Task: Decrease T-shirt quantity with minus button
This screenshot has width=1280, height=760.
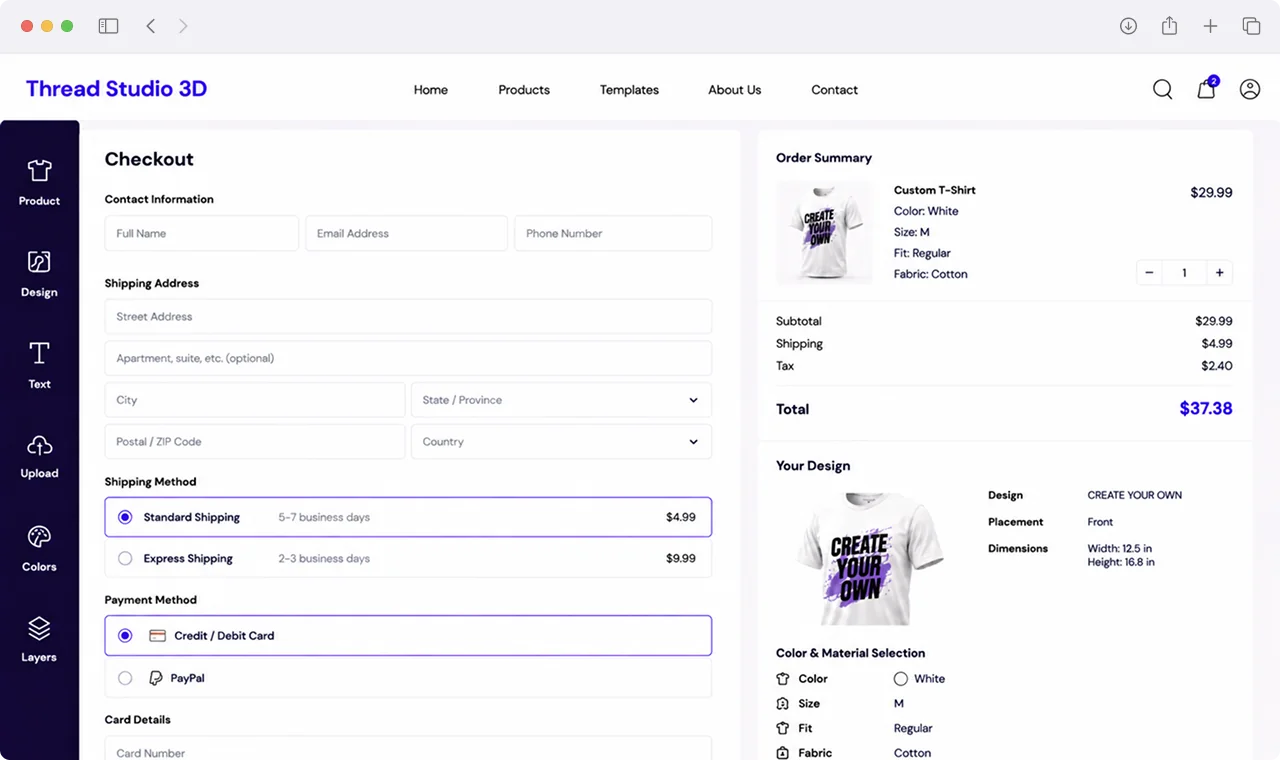Action: (x=1149, y=272)
